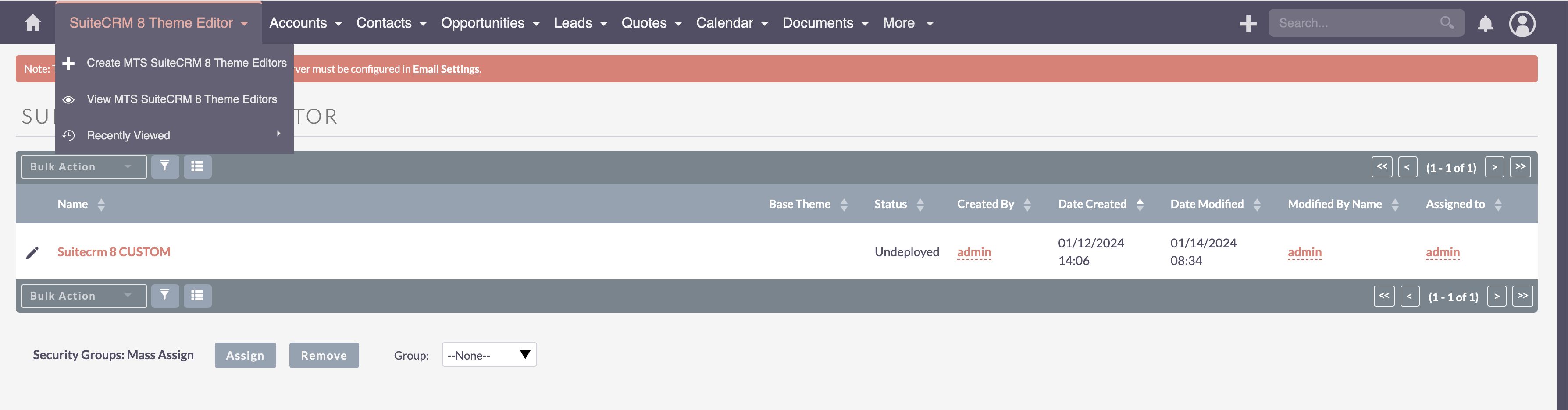Screen dimensions: 1568x410
Task: Open the Group --None-- dropdown
Action: tap(489, 355)
